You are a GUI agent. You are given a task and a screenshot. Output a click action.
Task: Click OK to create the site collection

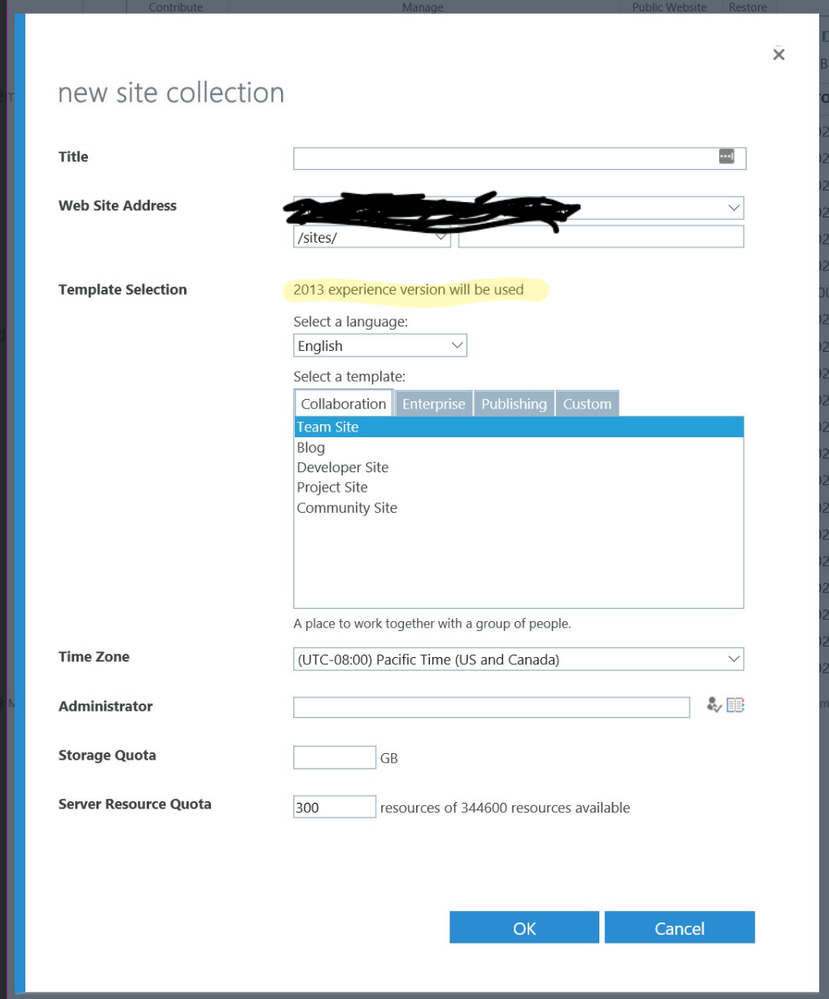point(523,927)
